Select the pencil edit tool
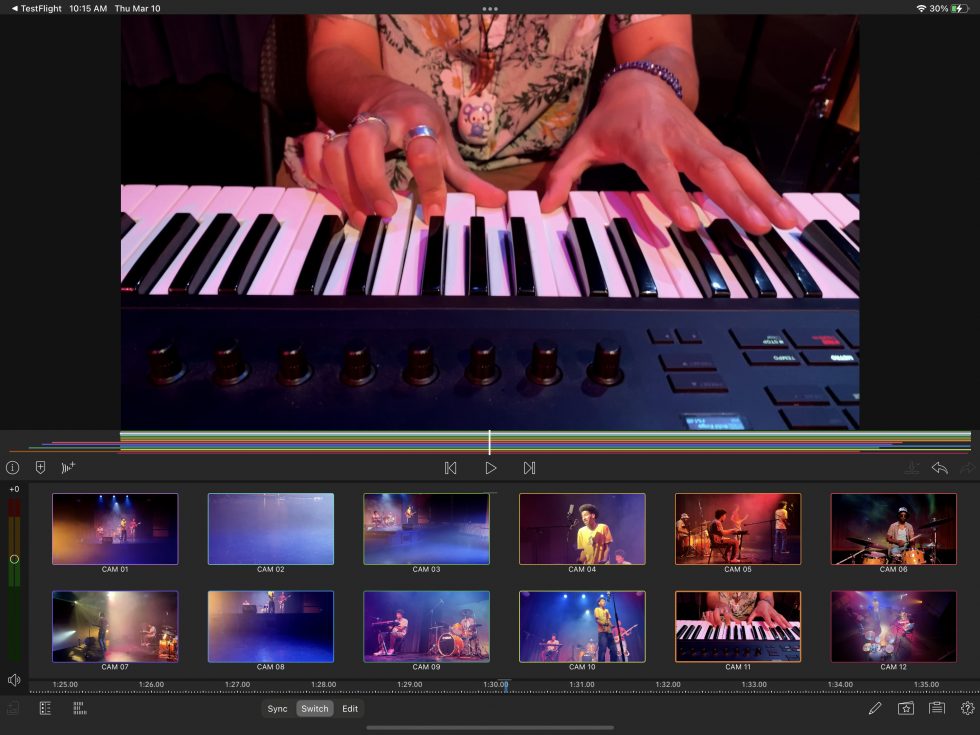Screen dimensions: 980x735 874,708
